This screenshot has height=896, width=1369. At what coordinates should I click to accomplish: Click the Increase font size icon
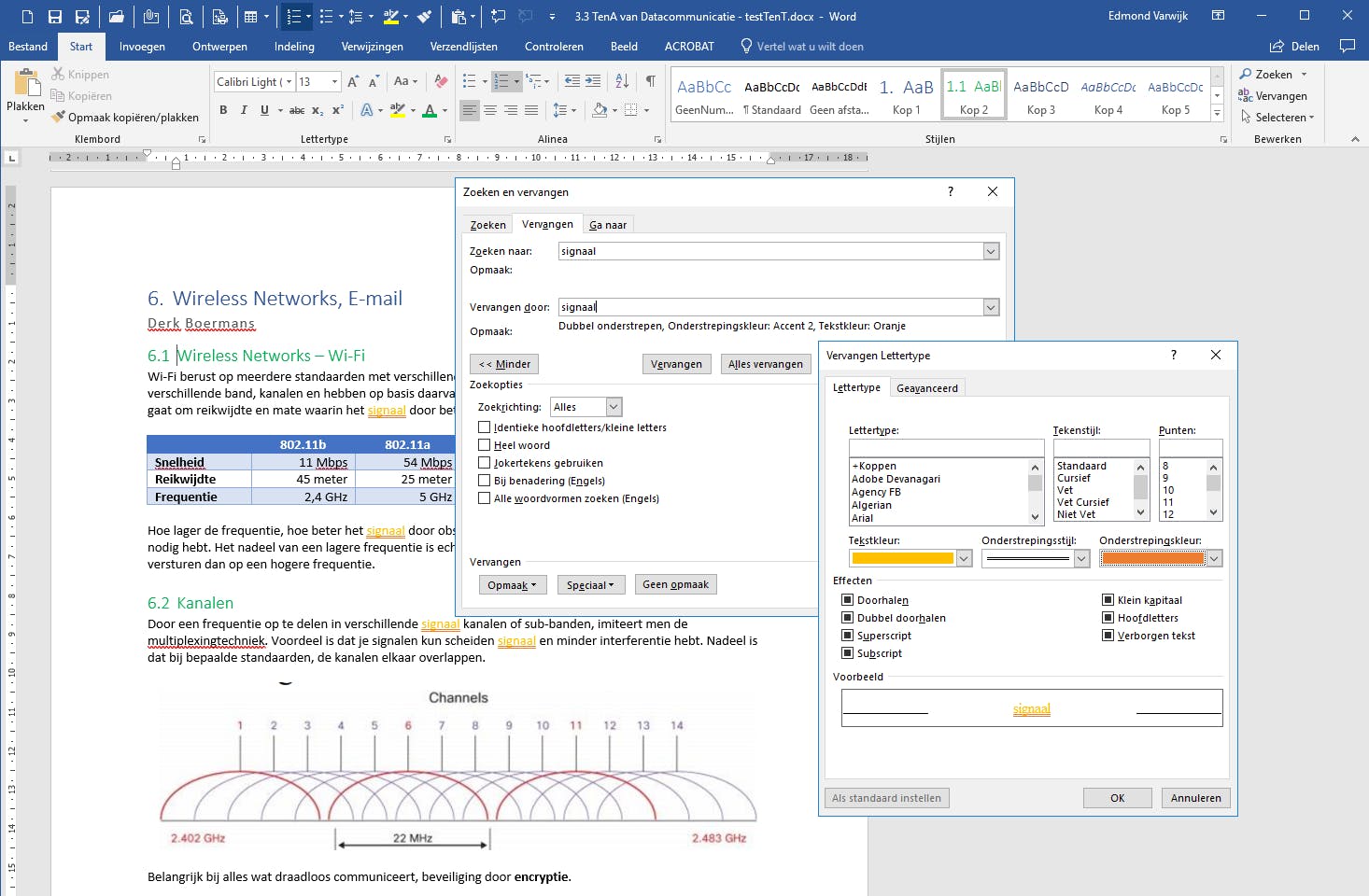(353, 81)
